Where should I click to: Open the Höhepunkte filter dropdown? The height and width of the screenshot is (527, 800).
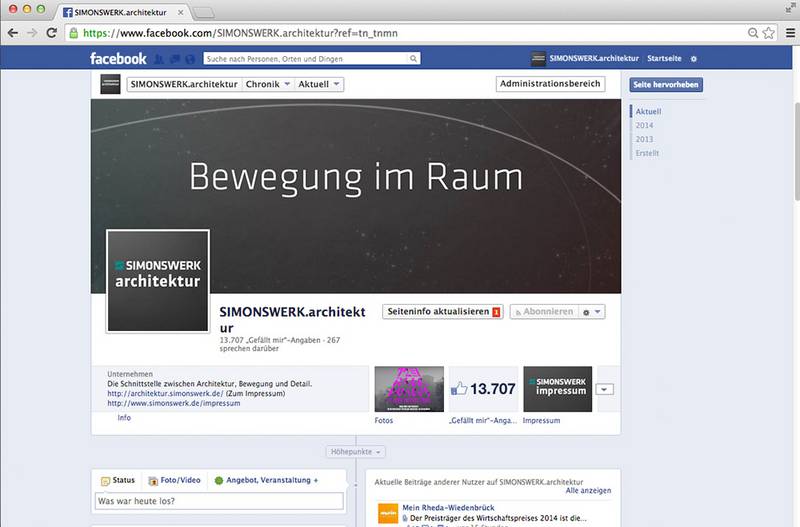356,452
